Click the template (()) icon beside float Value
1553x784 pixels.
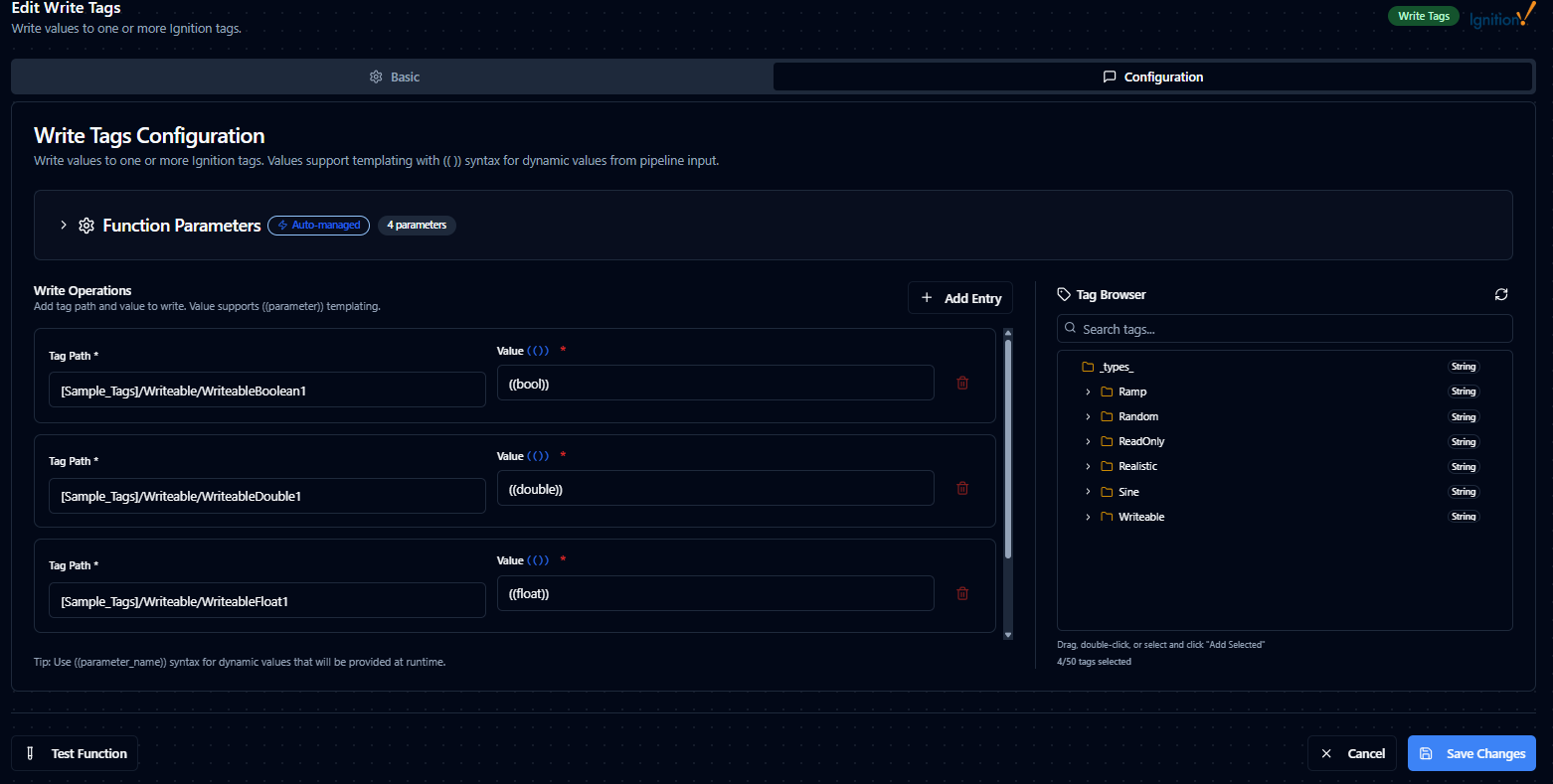tap(538, 560)
